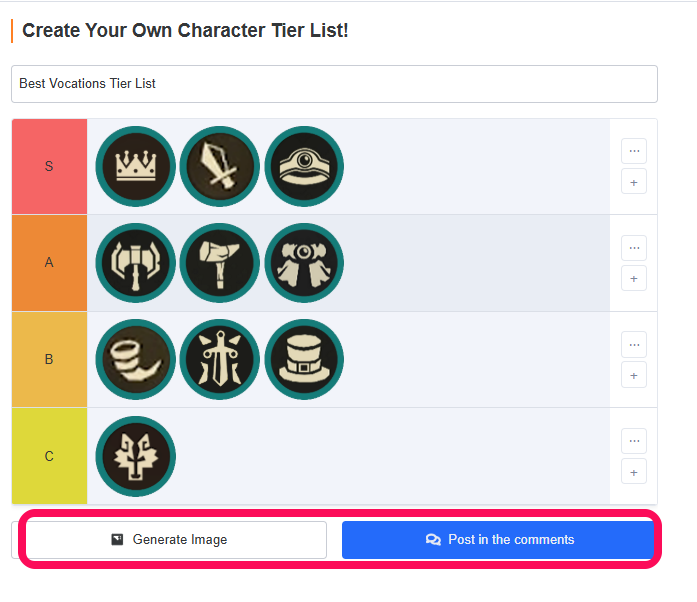Viewport: 697px width, 602px height.
Task: Click the yellow C tier label
Action: (49, 456)
